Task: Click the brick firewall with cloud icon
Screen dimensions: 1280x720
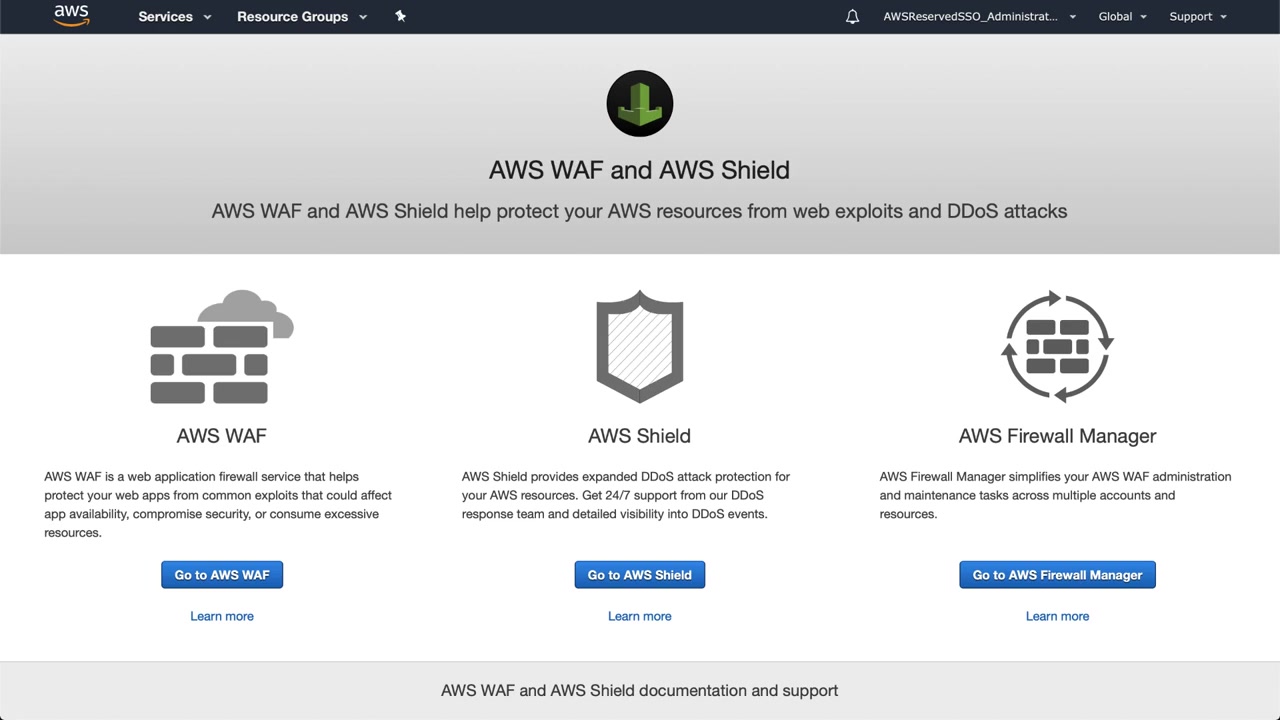Action: point(221,348)
